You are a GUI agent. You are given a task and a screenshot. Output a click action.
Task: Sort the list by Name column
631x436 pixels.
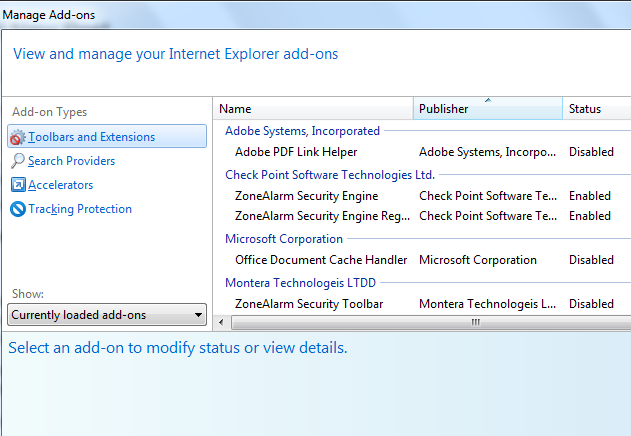[x=313, y=109]
